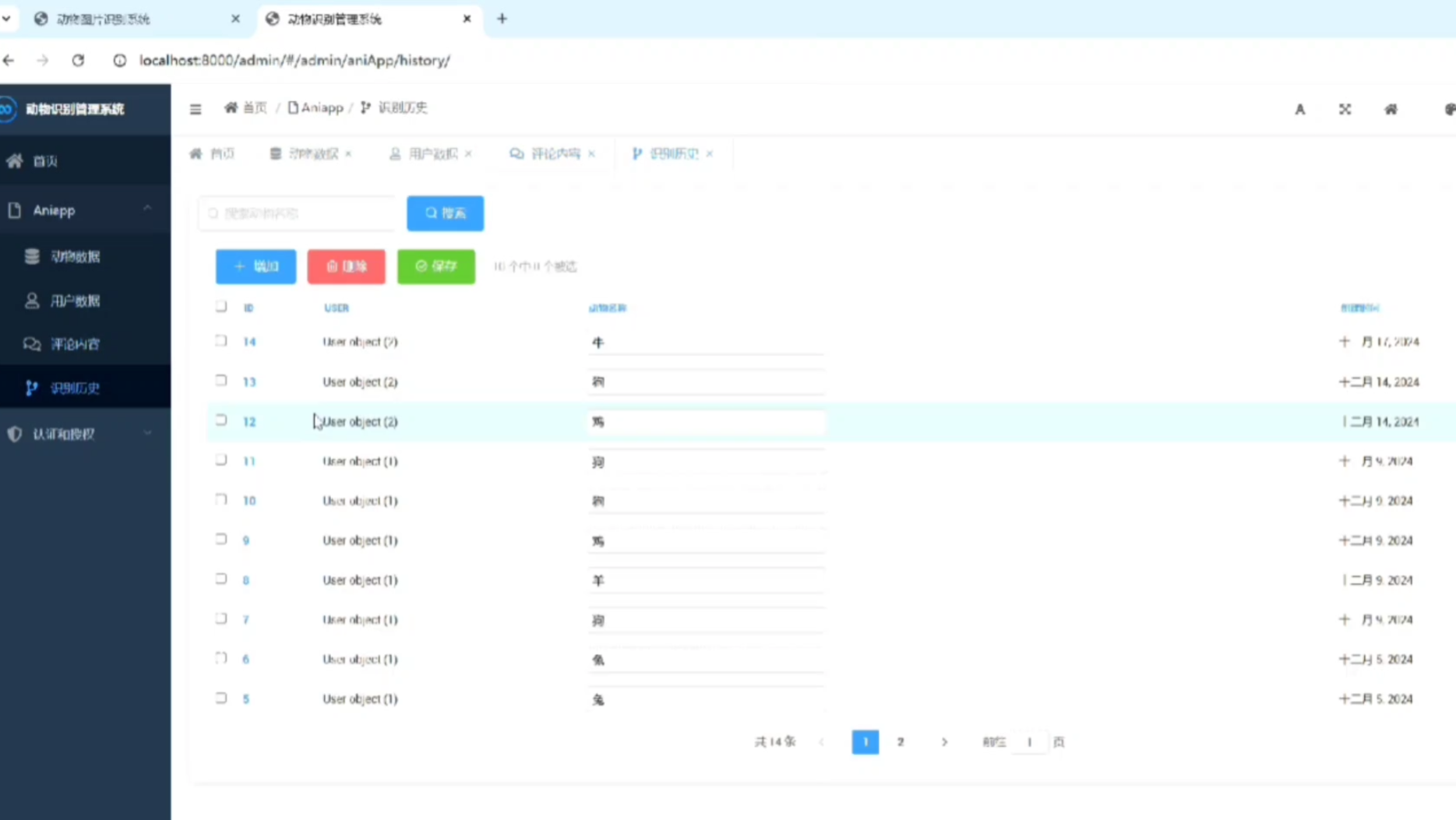Image resolution: width=1456 pixels, height=820 pixels.
Task: Tick the checkbox for row ID 14
Action: (221, 341)
